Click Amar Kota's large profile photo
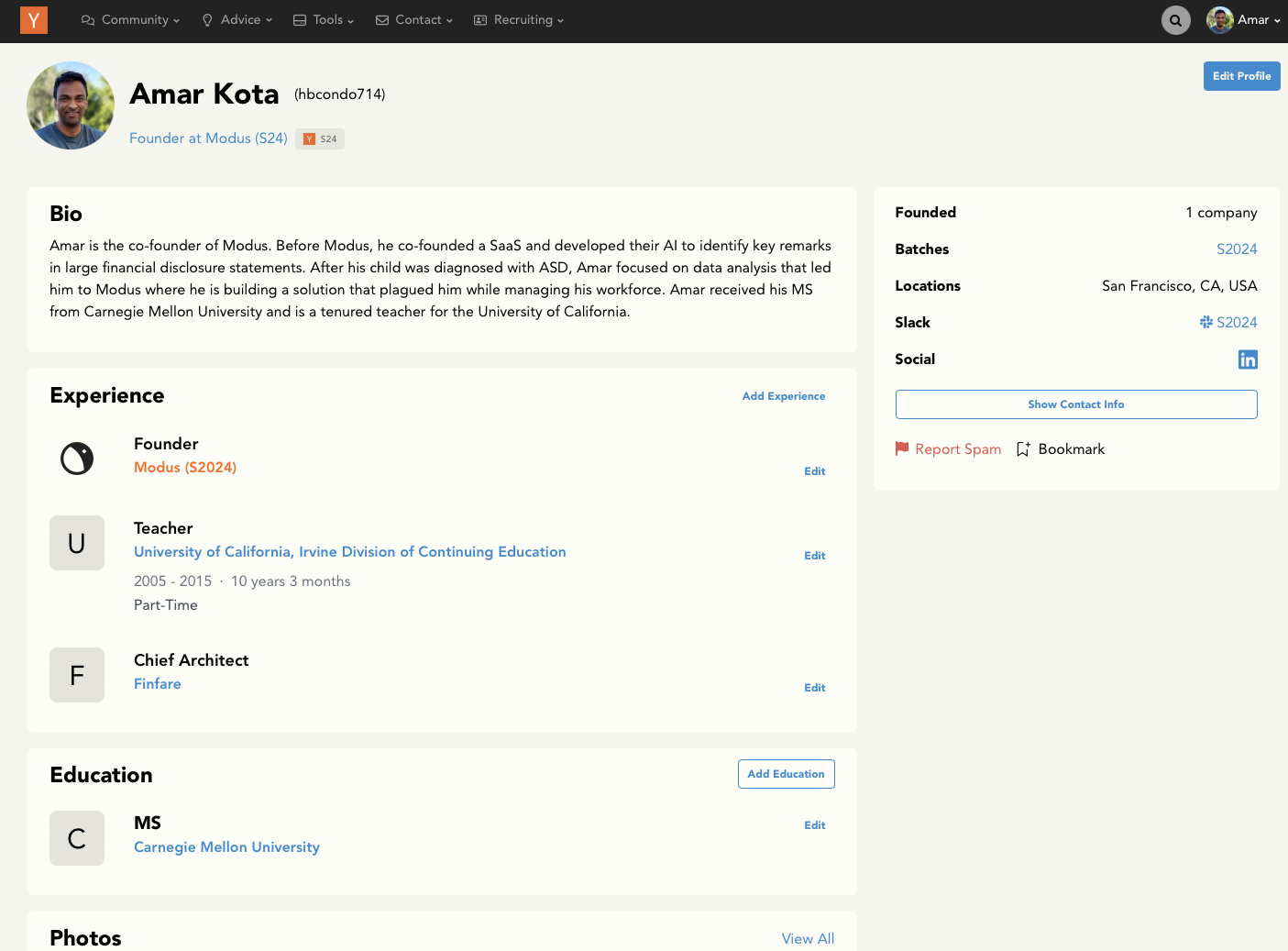 (x=71, y=105)
